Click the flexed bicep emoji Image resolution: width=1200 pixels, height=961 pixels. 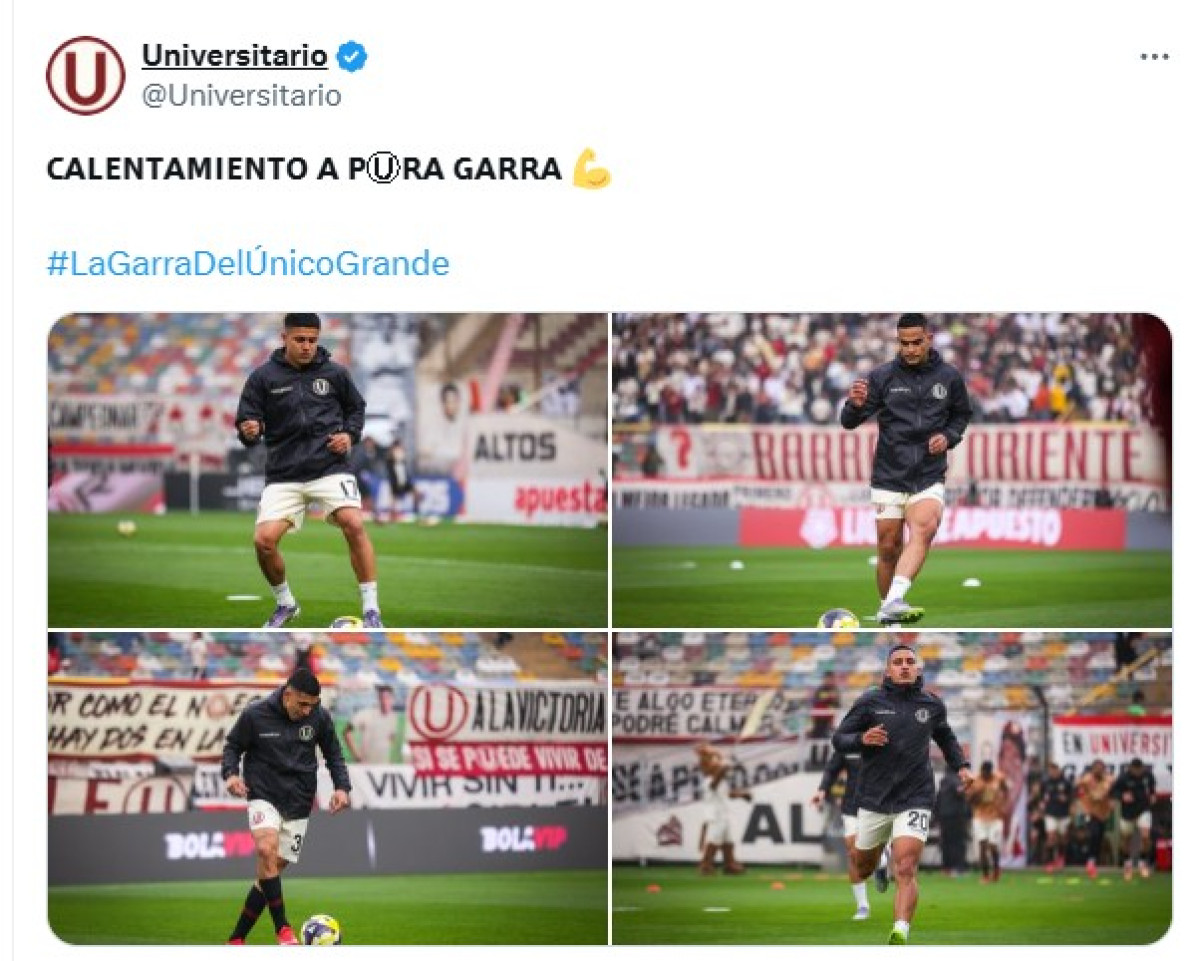591,169
